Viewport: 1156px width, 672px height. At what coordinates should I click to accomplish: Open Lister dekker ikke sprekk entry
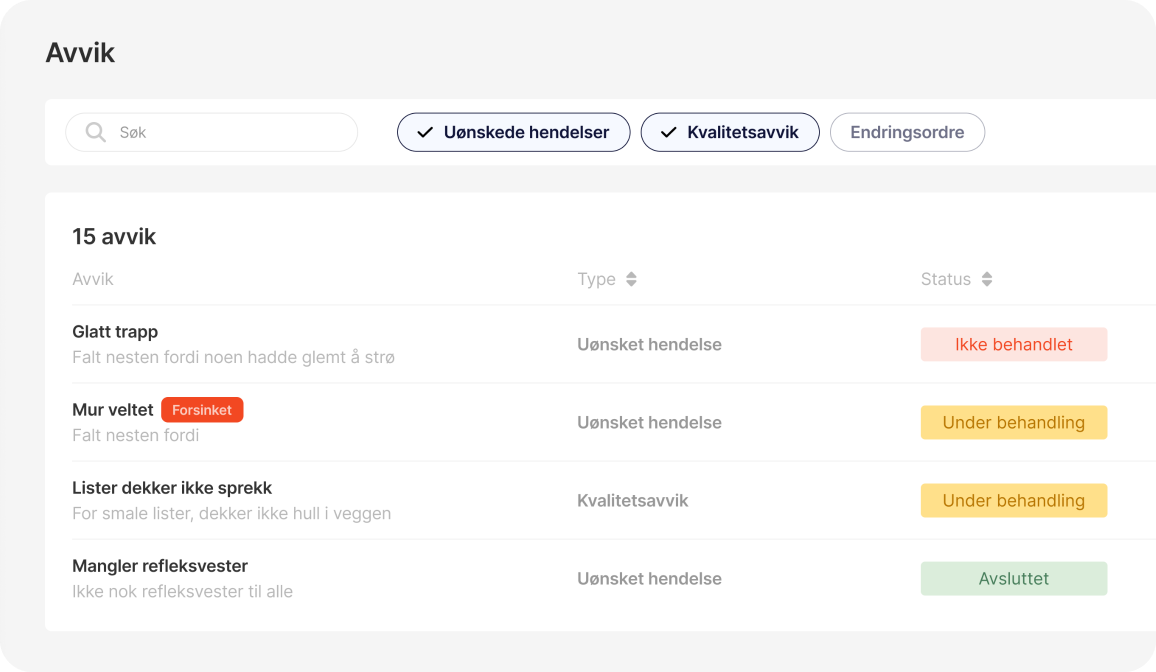[x=172, y=488]
